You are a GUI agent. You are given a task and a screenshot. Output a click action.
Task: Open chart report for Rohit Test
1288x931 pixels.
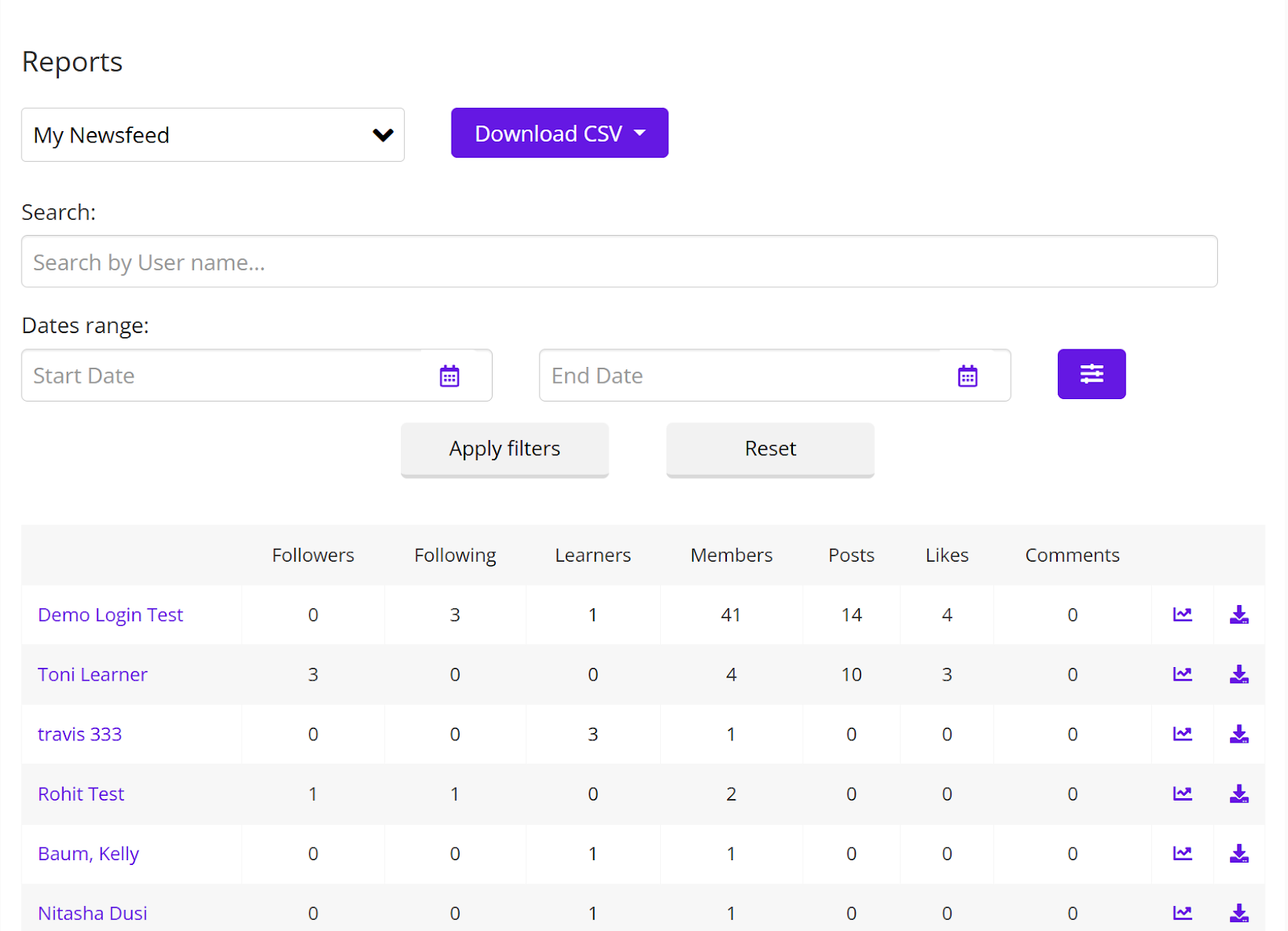(x=1182, y=793)
